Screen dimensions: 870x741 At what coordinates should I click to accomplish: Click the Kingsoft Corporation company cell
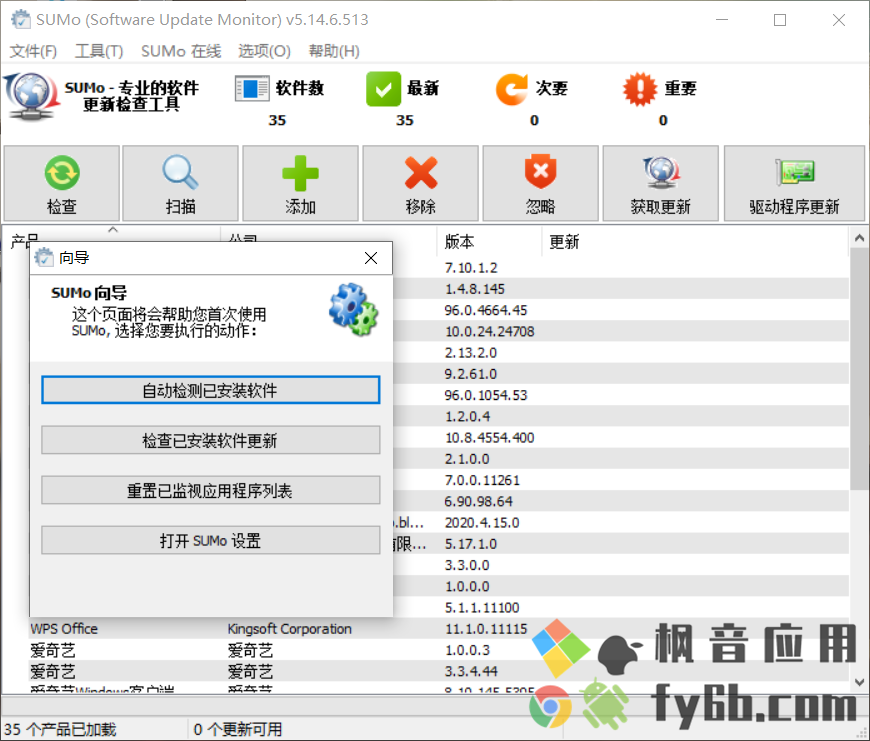290,628
